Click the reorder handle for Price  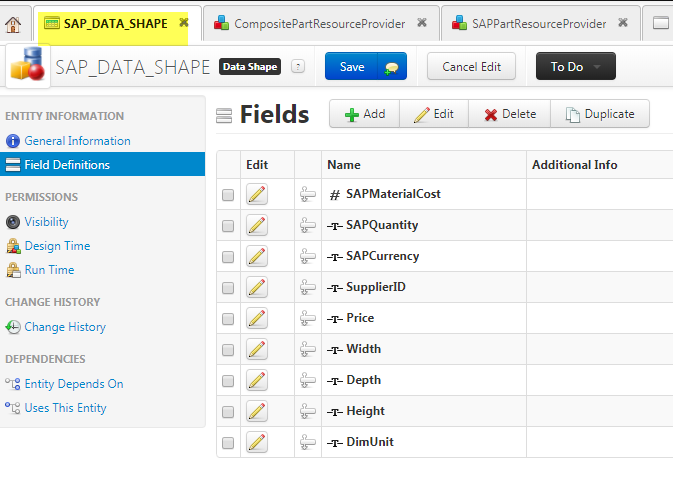(307, 318)
